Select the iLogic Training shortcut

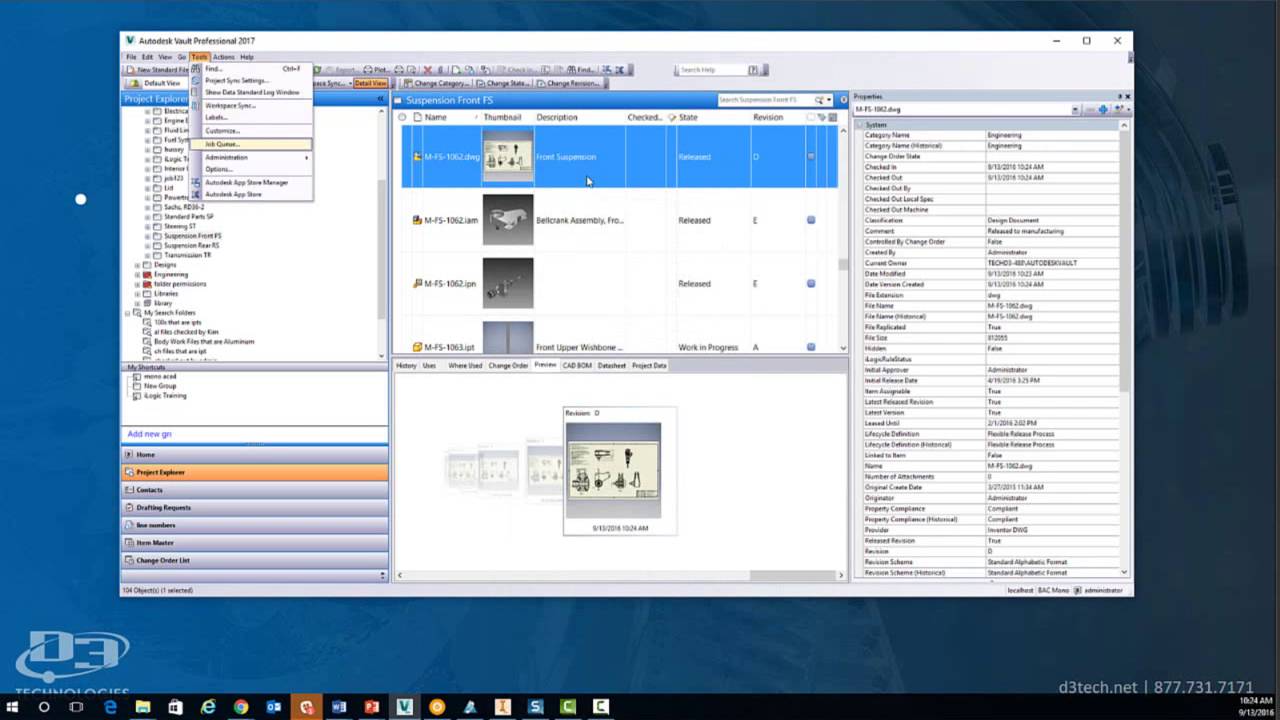coord(165,395)
